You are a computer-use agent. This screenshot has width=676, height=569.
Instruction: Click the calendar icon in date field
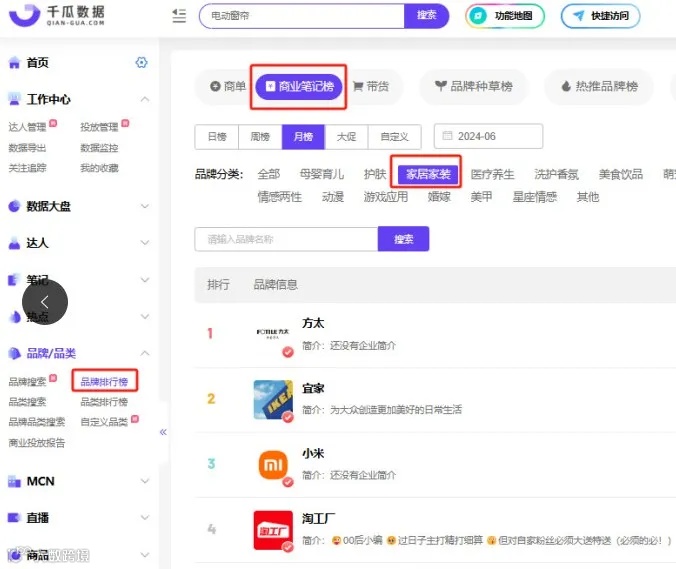click(x=448, y=136)
